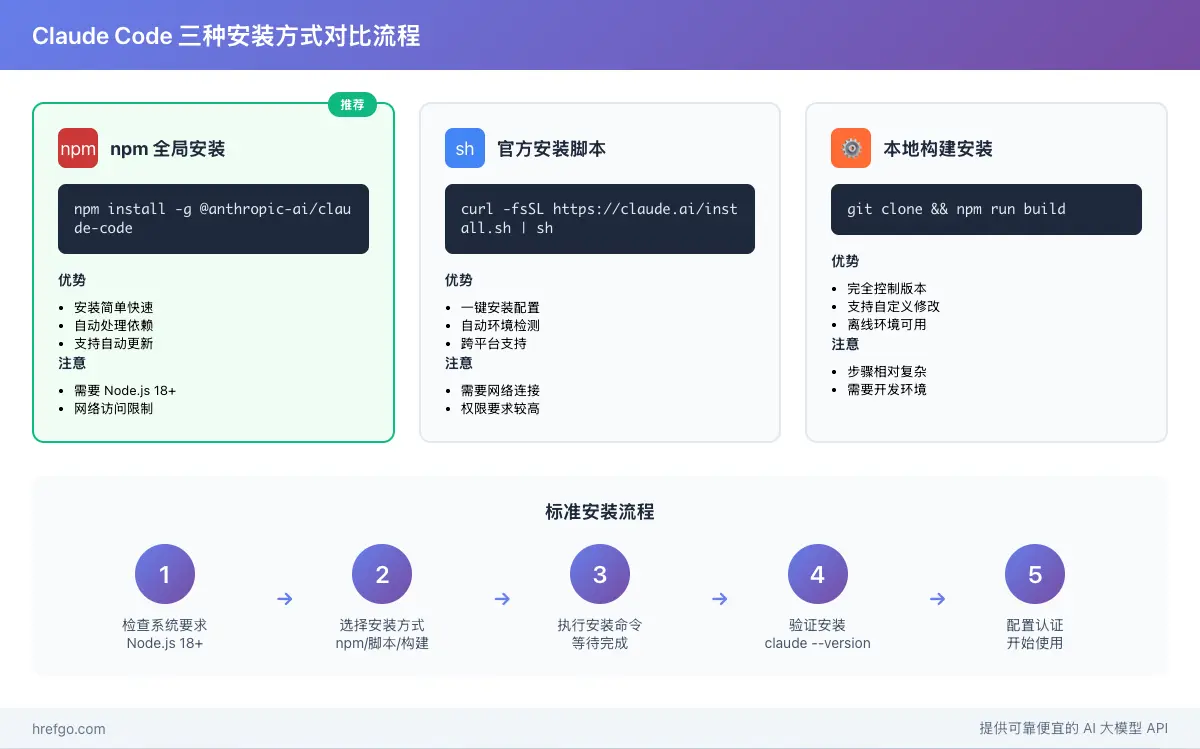
Task: Select the step 4 circle
Action: 818,575
